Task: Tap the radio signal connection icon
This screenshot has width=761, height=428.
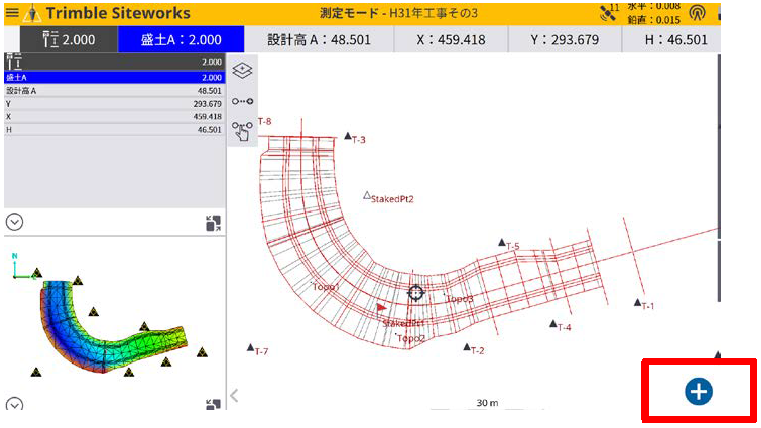Action: pos(697,13)
